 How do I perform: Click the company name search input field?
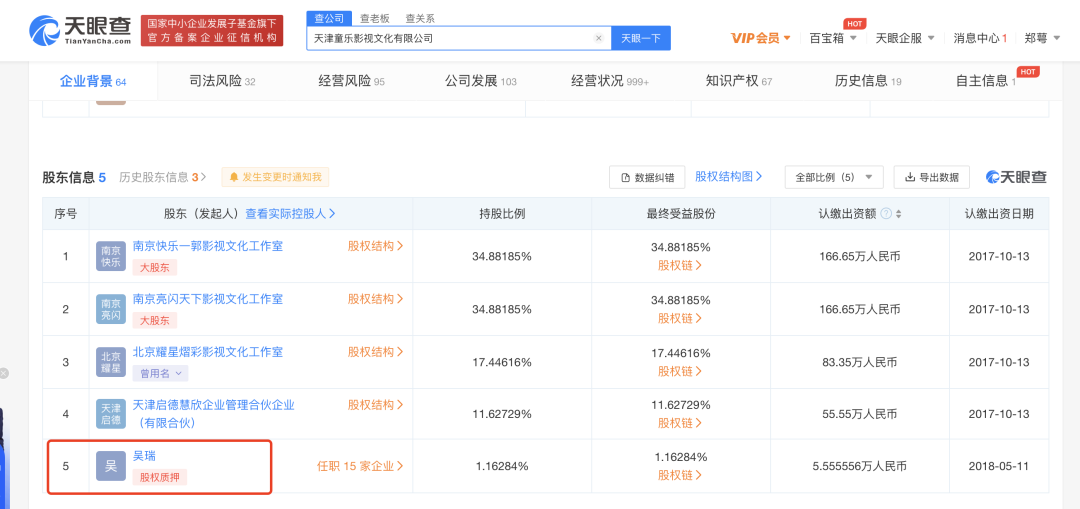[450, 38]
